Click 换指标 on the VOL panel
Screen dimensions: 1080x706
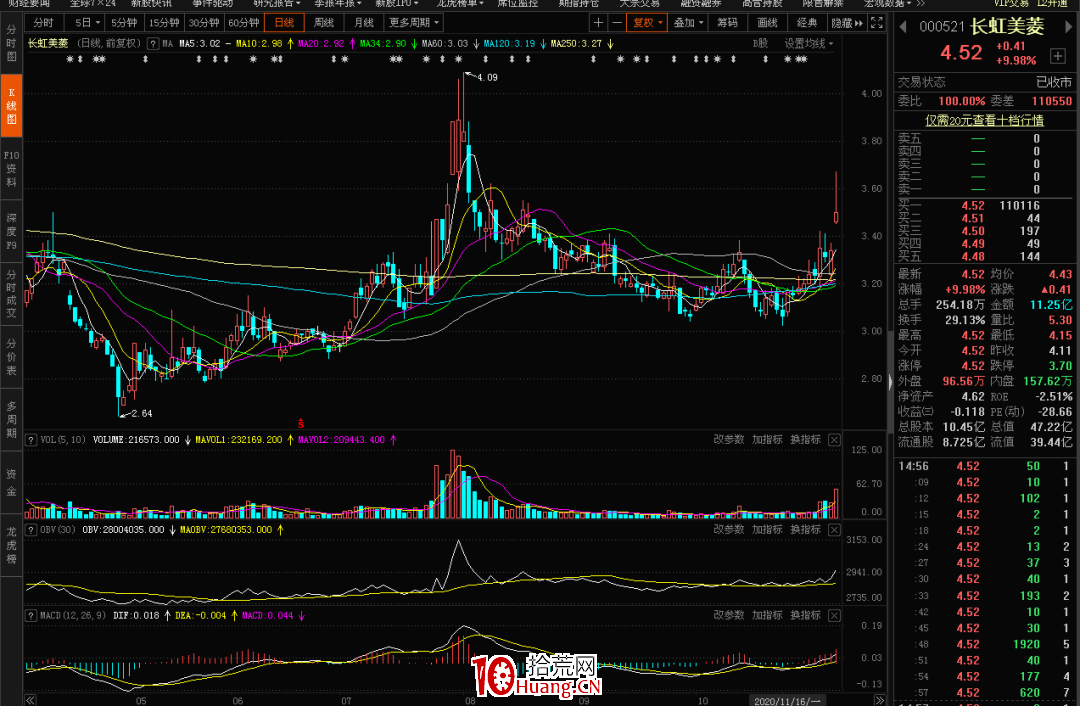tap(805, 439)
